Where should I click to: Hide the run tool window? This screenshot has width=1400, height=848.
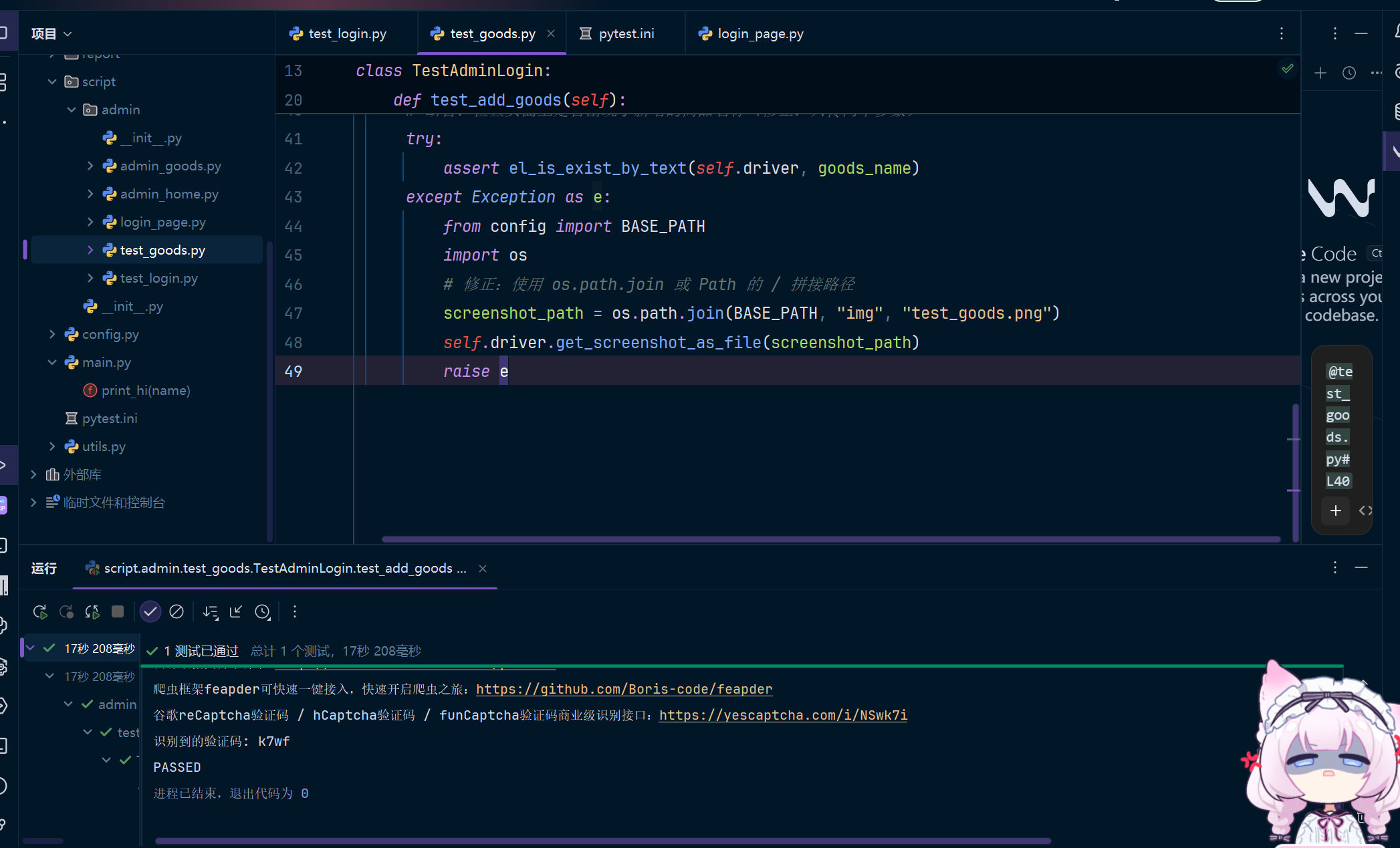1361,567
